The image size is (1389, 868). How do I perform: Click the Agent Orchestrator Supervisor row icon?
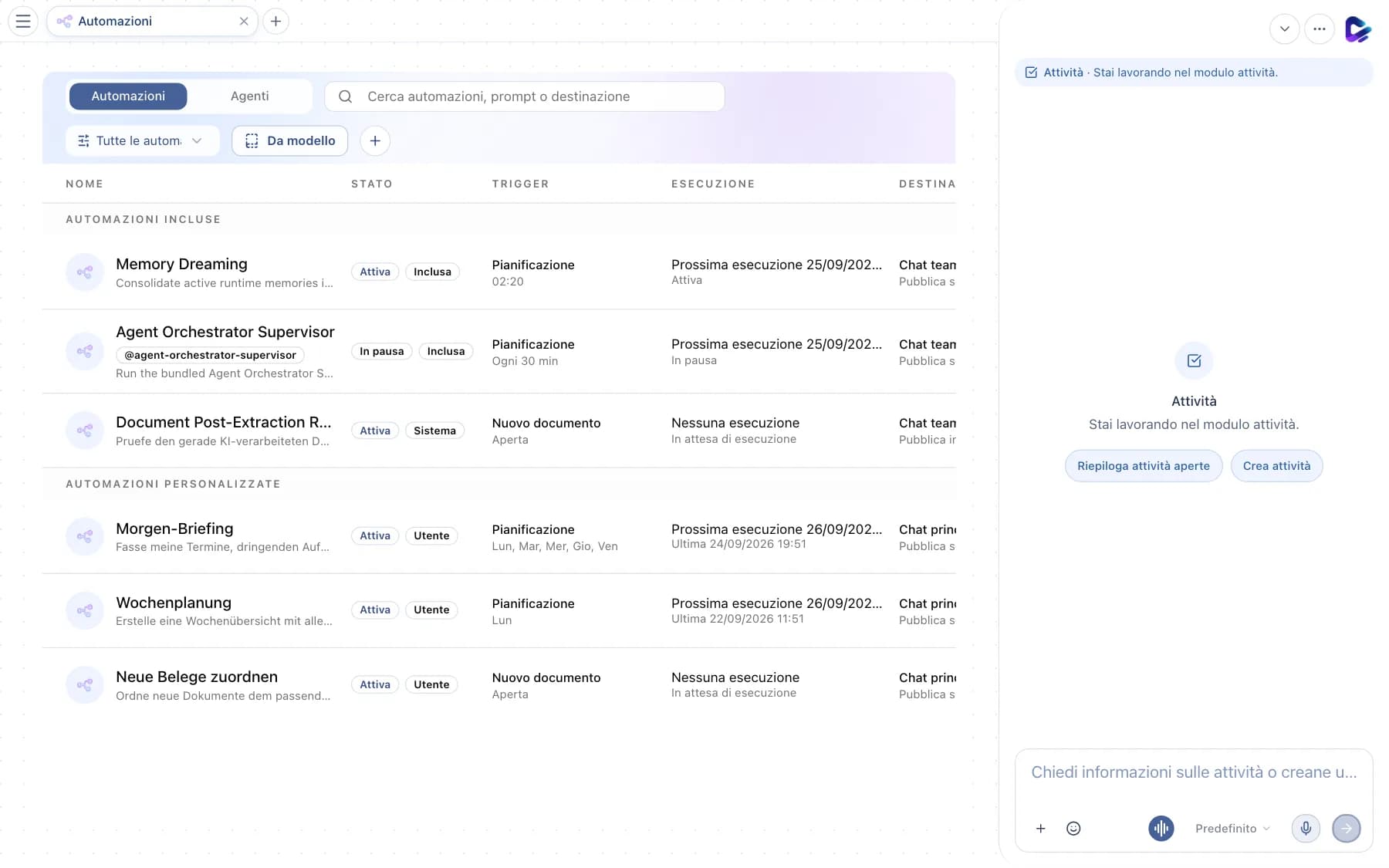[x=85, y=351]
